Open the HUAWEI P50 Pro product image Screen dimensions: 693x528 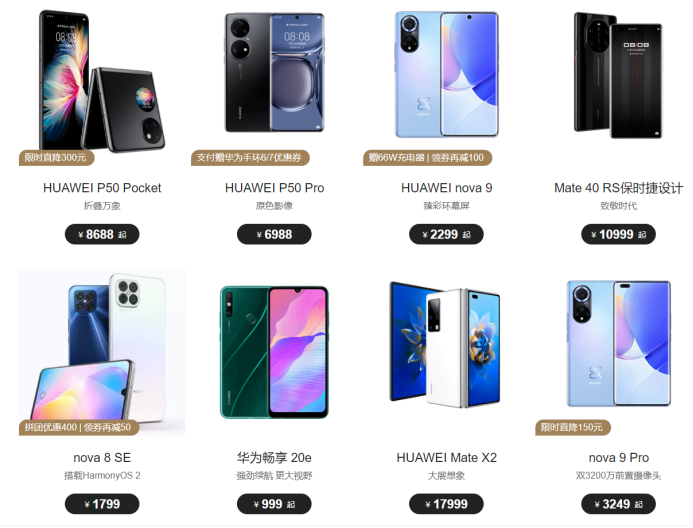click(274, 72)
